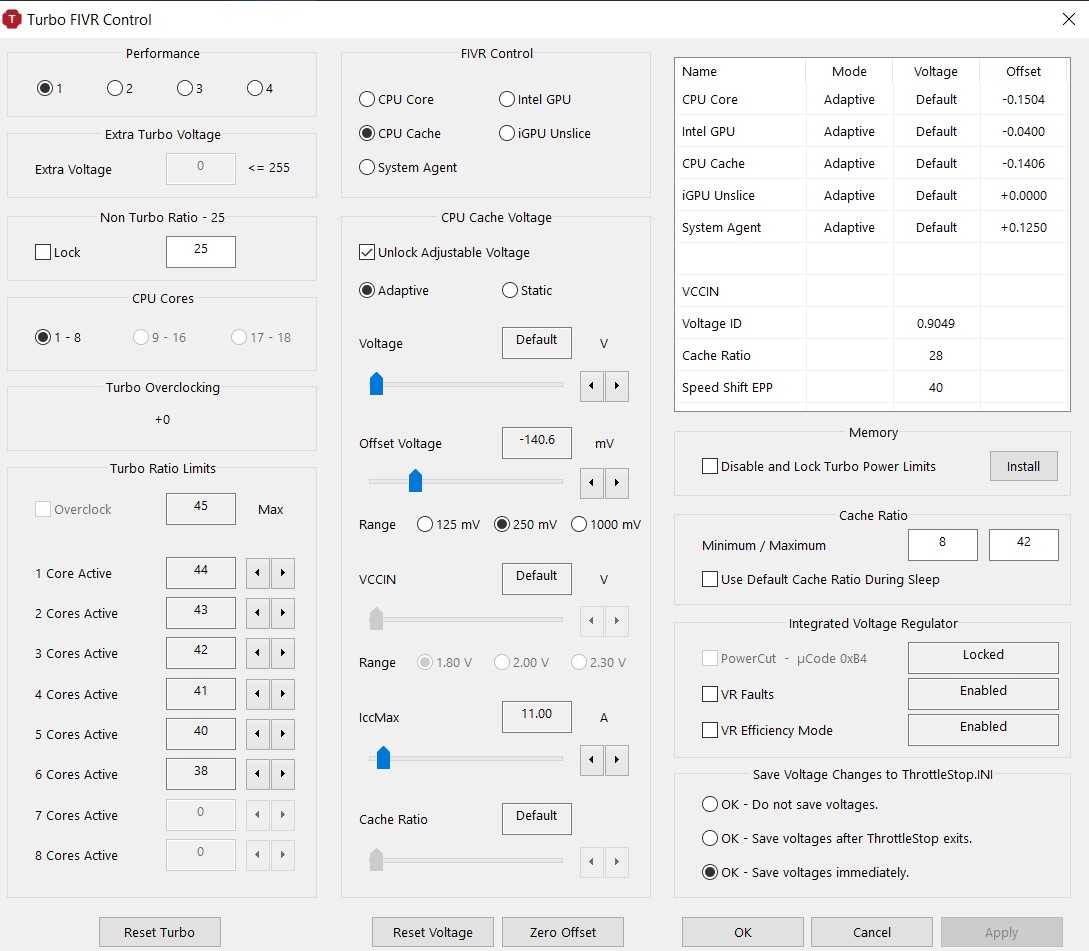
Task: Confirm settings with the OK button
Action: point(742,932)
